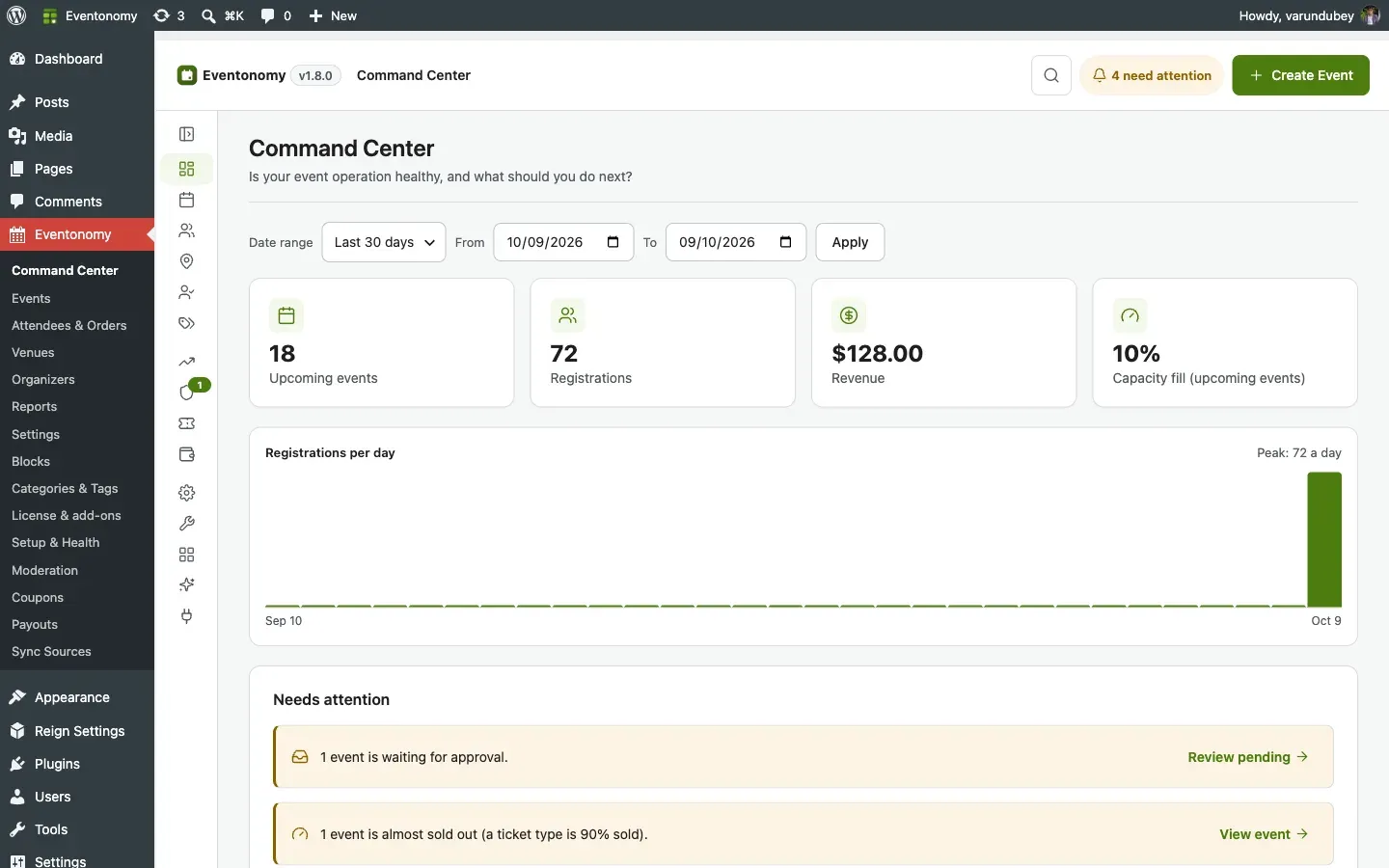
Task: Open Payouts in the Eventonomy submenu
Action: click(35, 625)
